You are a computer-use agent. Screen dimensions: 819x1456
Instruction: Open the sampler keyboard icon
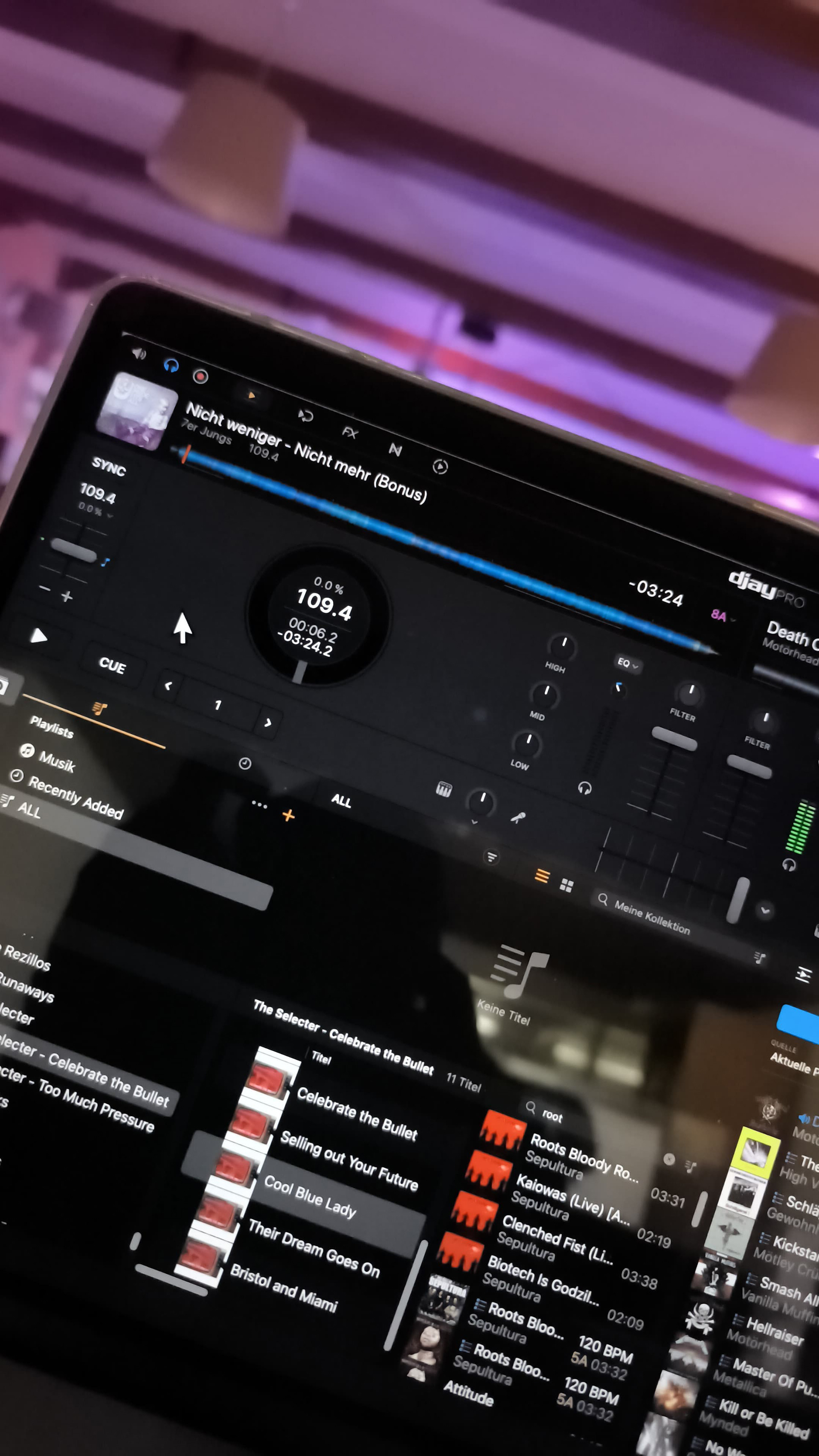(444, 789)
